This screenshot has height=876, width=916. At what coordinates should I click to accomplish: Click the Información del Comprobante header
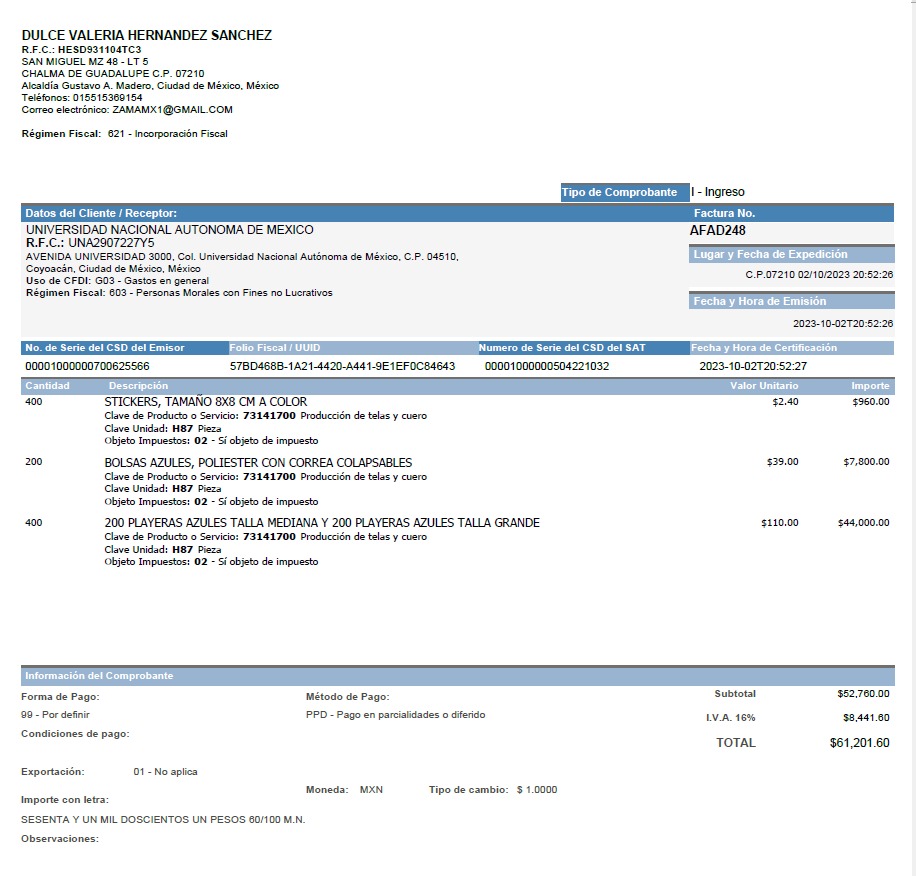coord(99,676)
